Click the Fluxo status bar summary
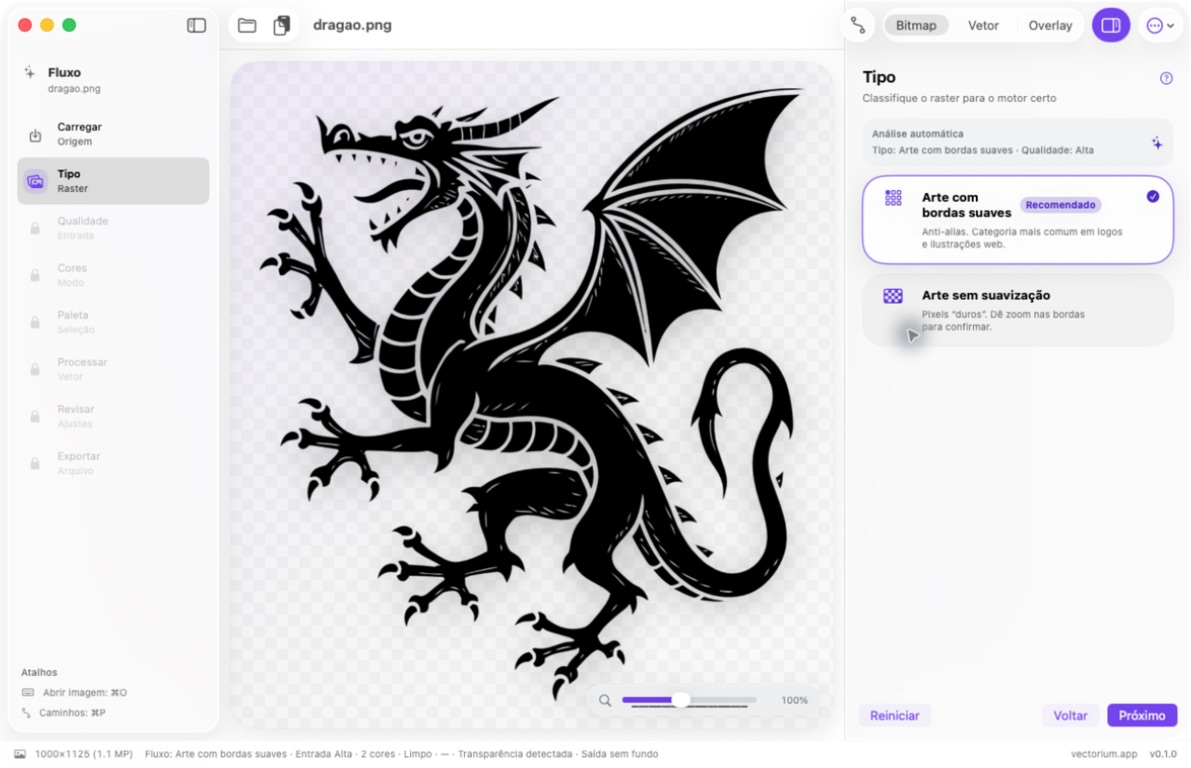Image resolution: width=1191 pixels, height=768 pixels. [401, 754]
